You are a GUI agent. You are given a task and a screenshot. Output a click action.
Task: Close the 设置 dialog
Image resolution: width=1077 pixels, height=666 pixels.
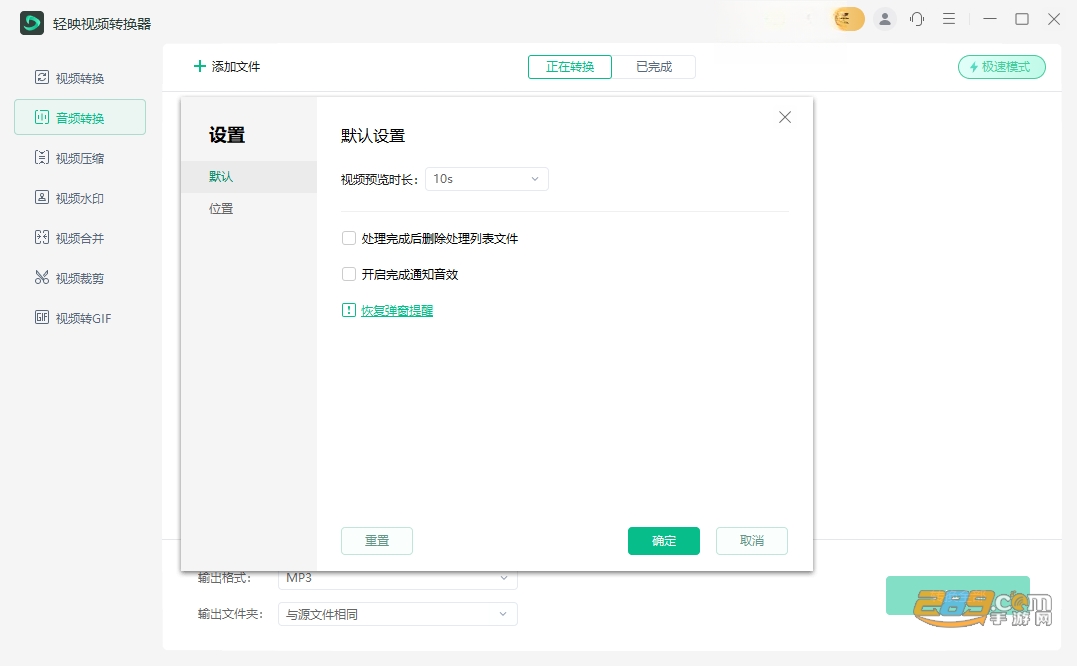(x=785, y=117)
